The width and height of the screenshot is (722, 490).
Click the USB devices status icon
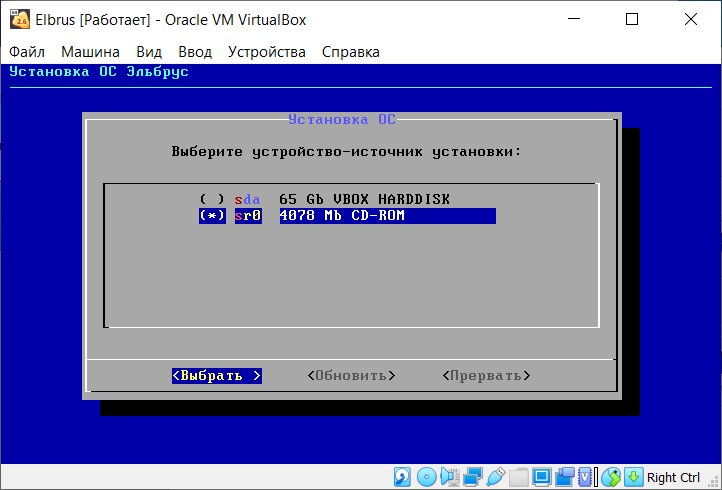point(496,477)
